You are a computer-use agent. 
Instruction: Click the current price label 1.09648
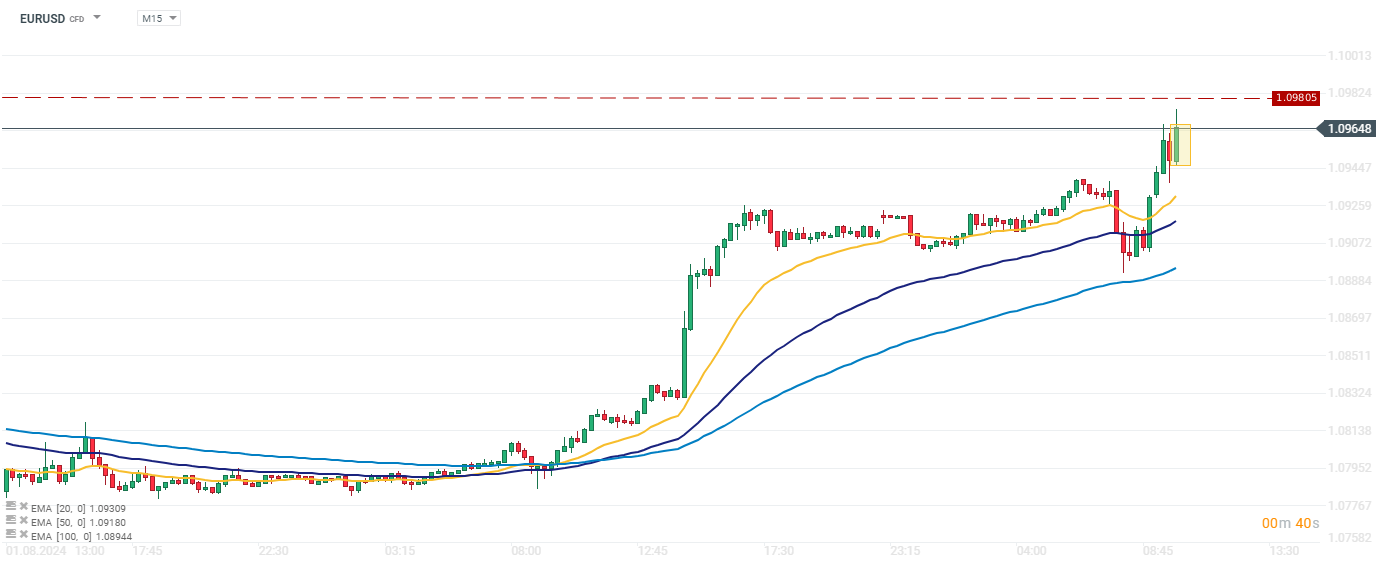tap(1350, 129)
